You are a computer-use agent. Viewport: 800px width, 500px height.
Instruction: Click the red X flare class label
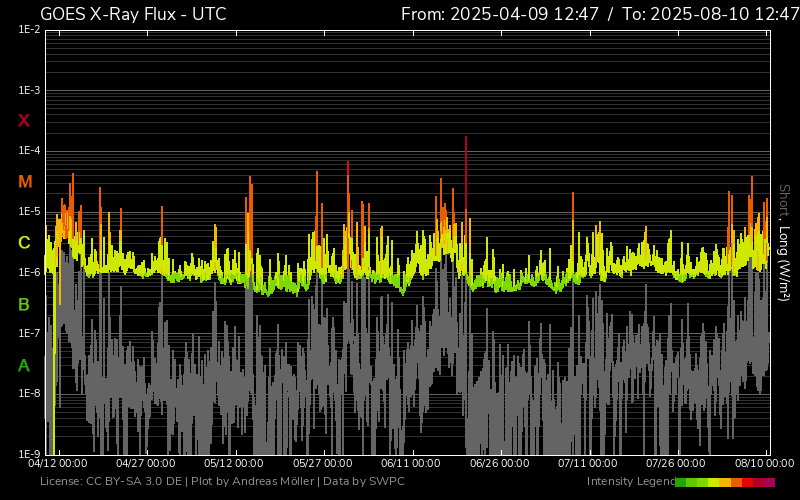(24, 121)
